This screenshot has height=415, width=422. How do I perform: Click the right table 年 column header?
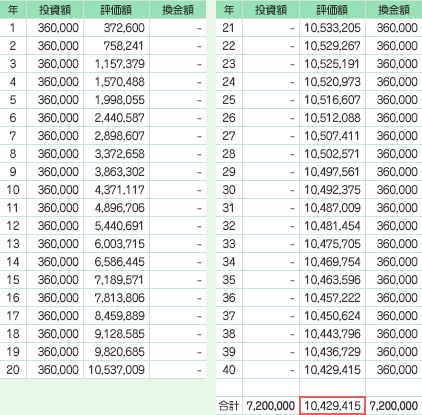229,9
